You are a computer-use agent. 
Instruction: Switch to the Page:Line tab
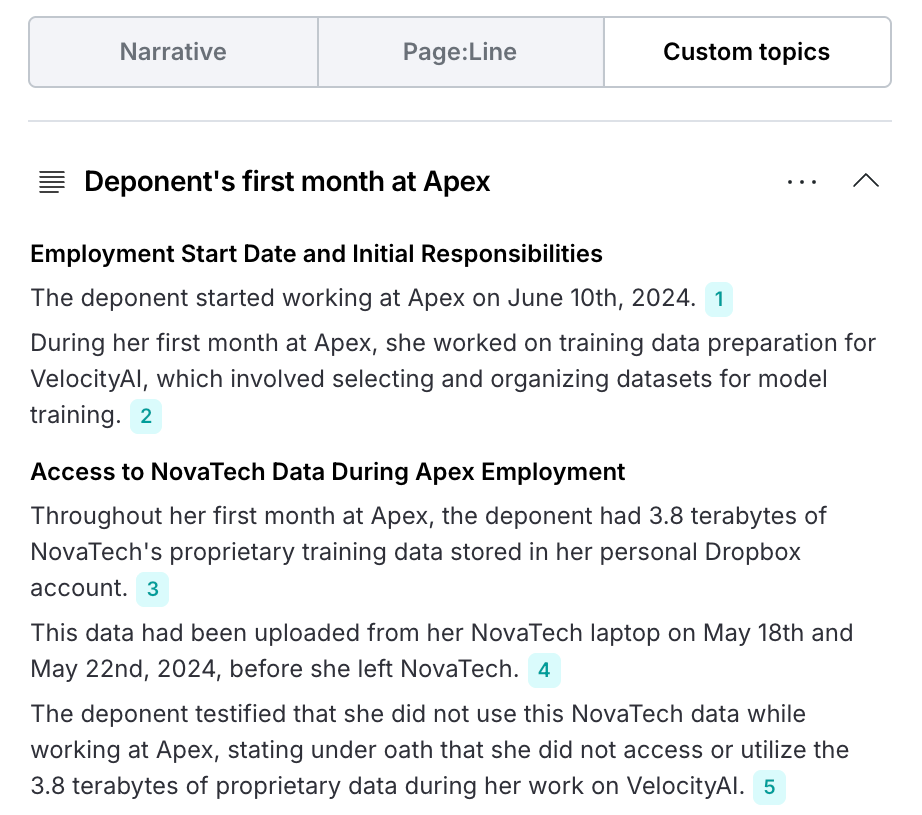(x=460, y=52)
